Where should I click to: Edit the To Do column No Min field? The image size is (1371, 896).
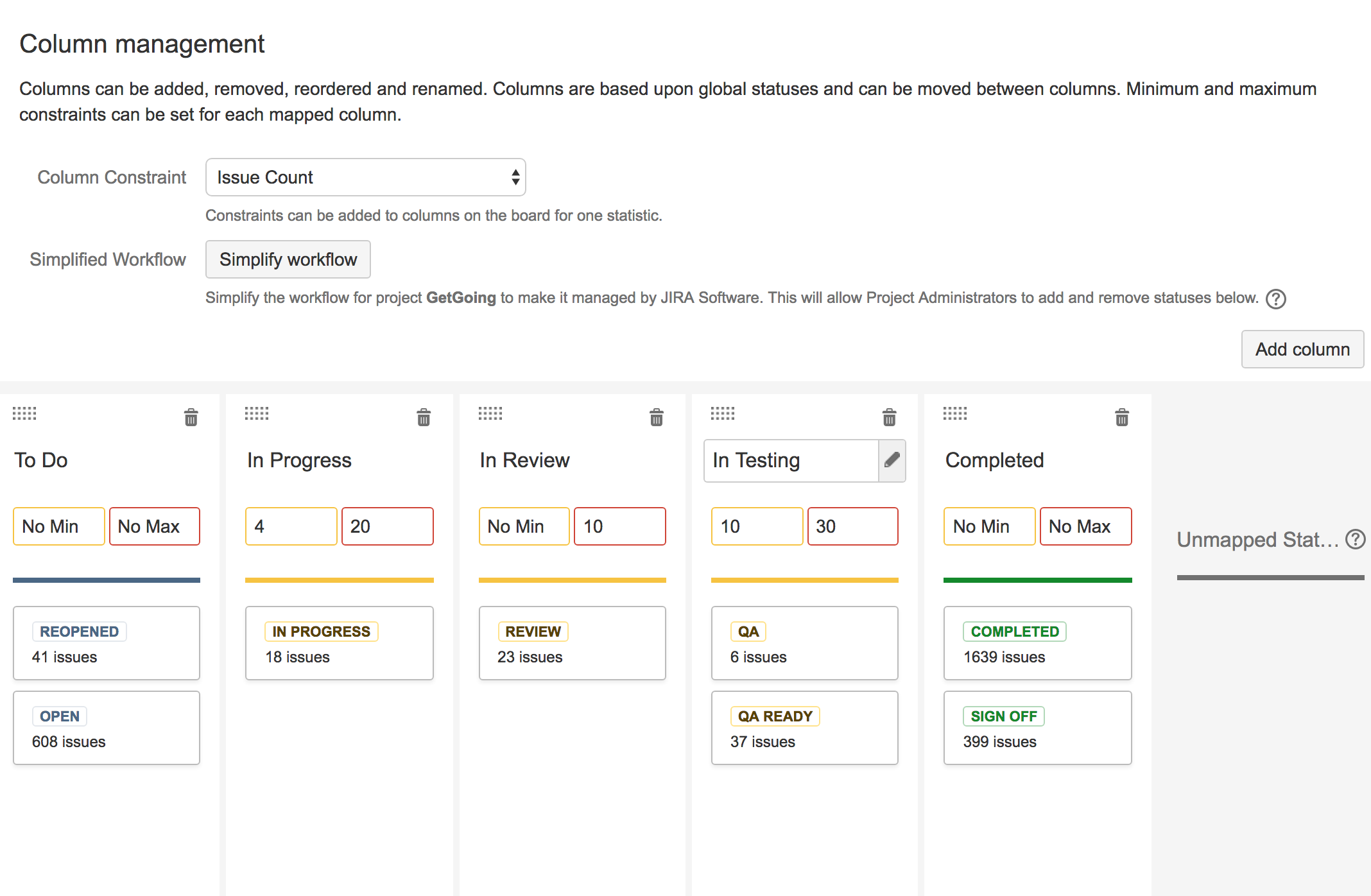[x=59, y=526]
